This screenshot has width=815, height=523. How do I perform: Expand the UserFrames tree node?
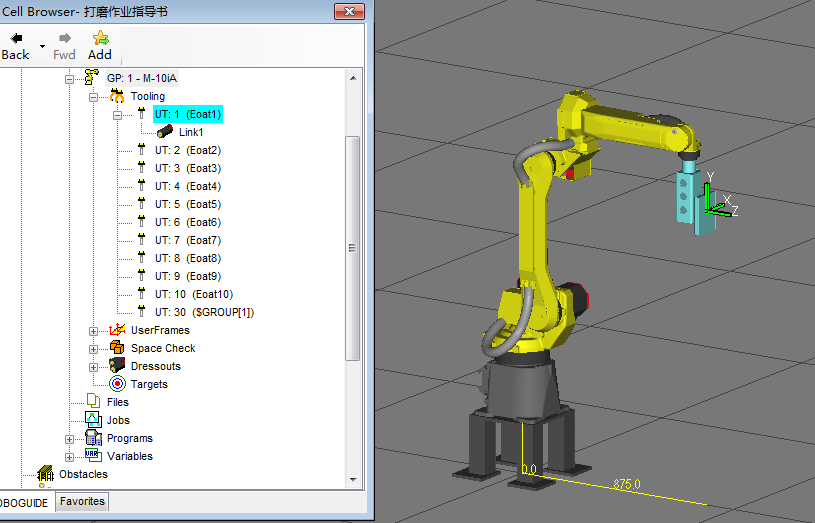94,331
